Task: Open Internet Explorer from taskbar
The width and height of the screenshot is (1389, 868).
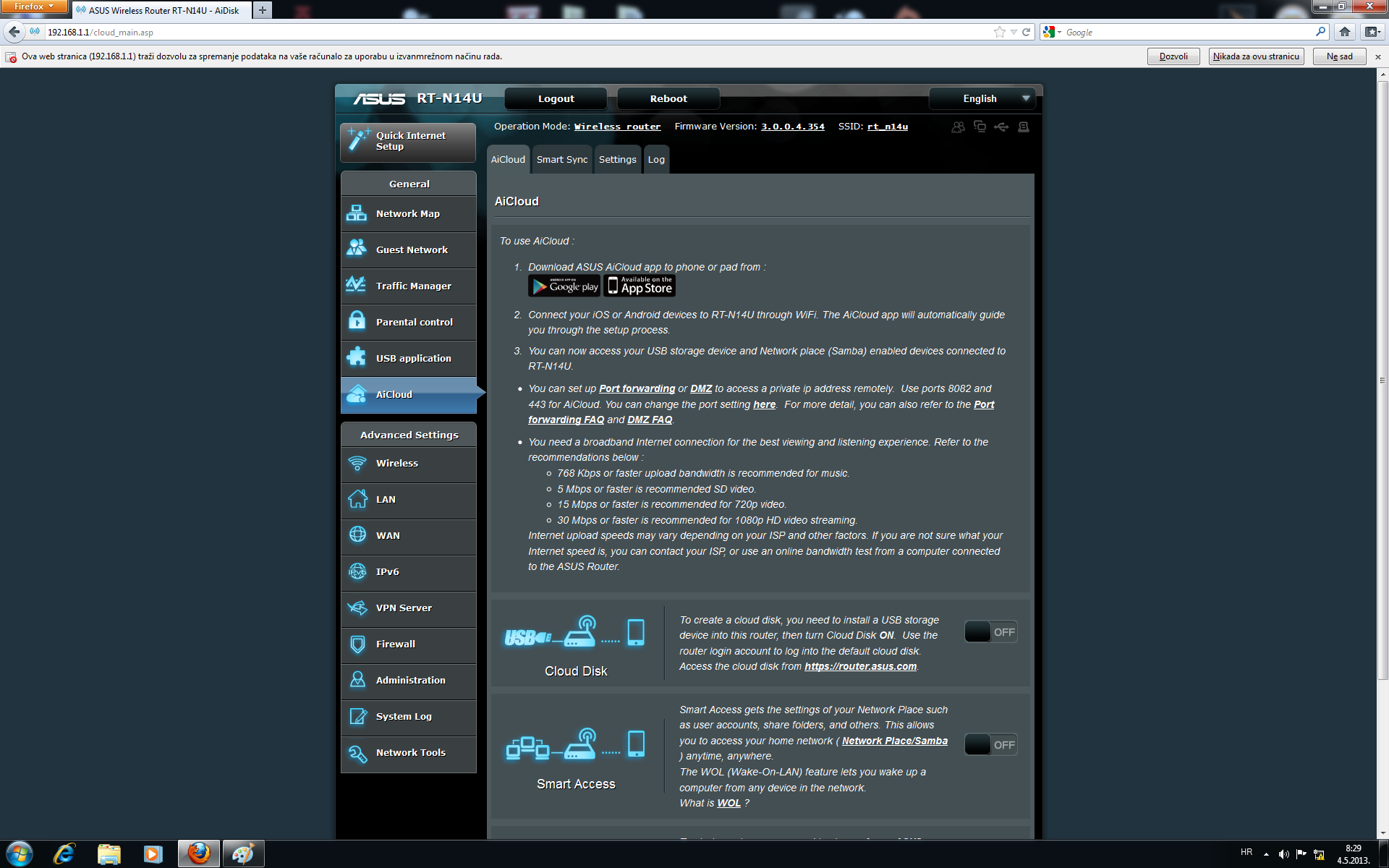Action: (64, 854)
